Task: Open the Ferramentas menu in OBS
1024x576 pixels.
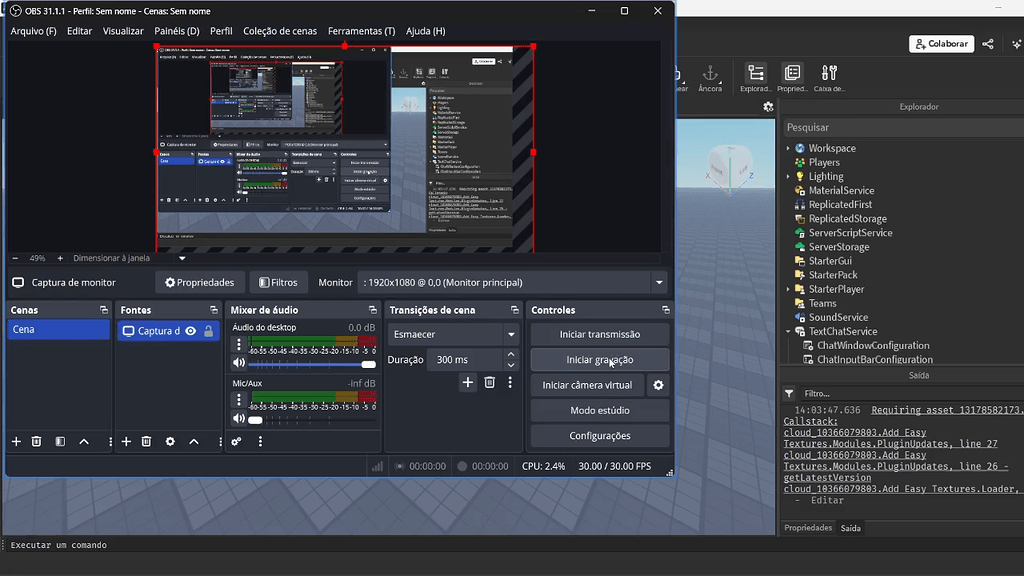Action: [361, 31]
